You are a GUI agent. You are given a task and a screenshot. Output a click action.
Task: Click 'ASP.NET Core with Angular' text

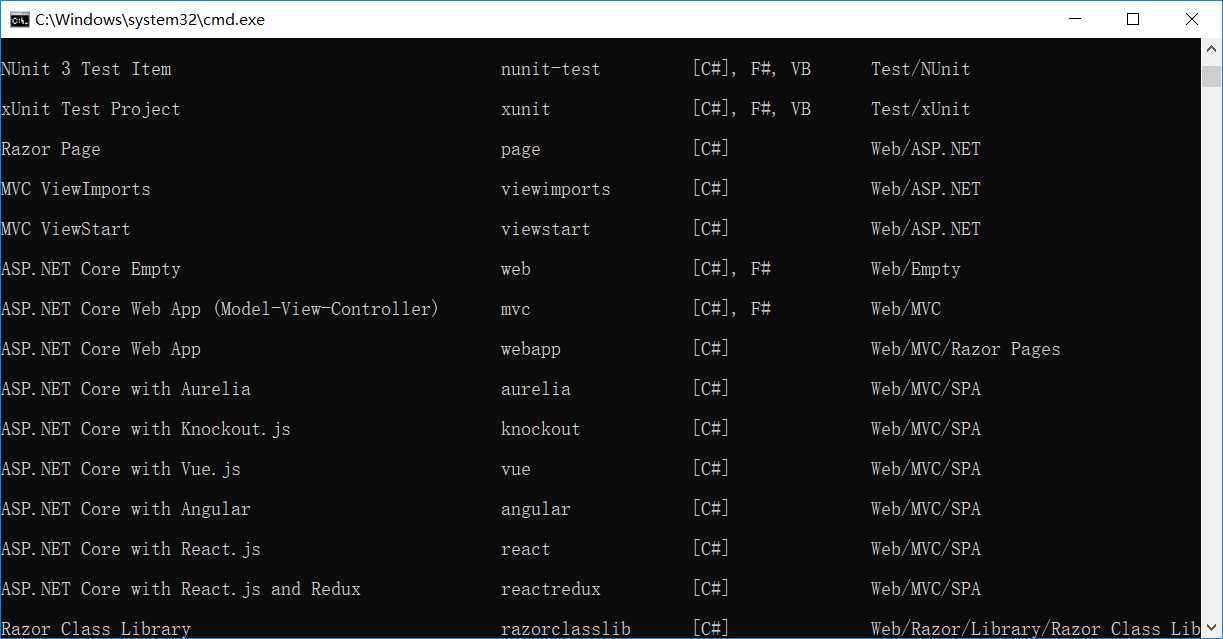tap(126, 509)
